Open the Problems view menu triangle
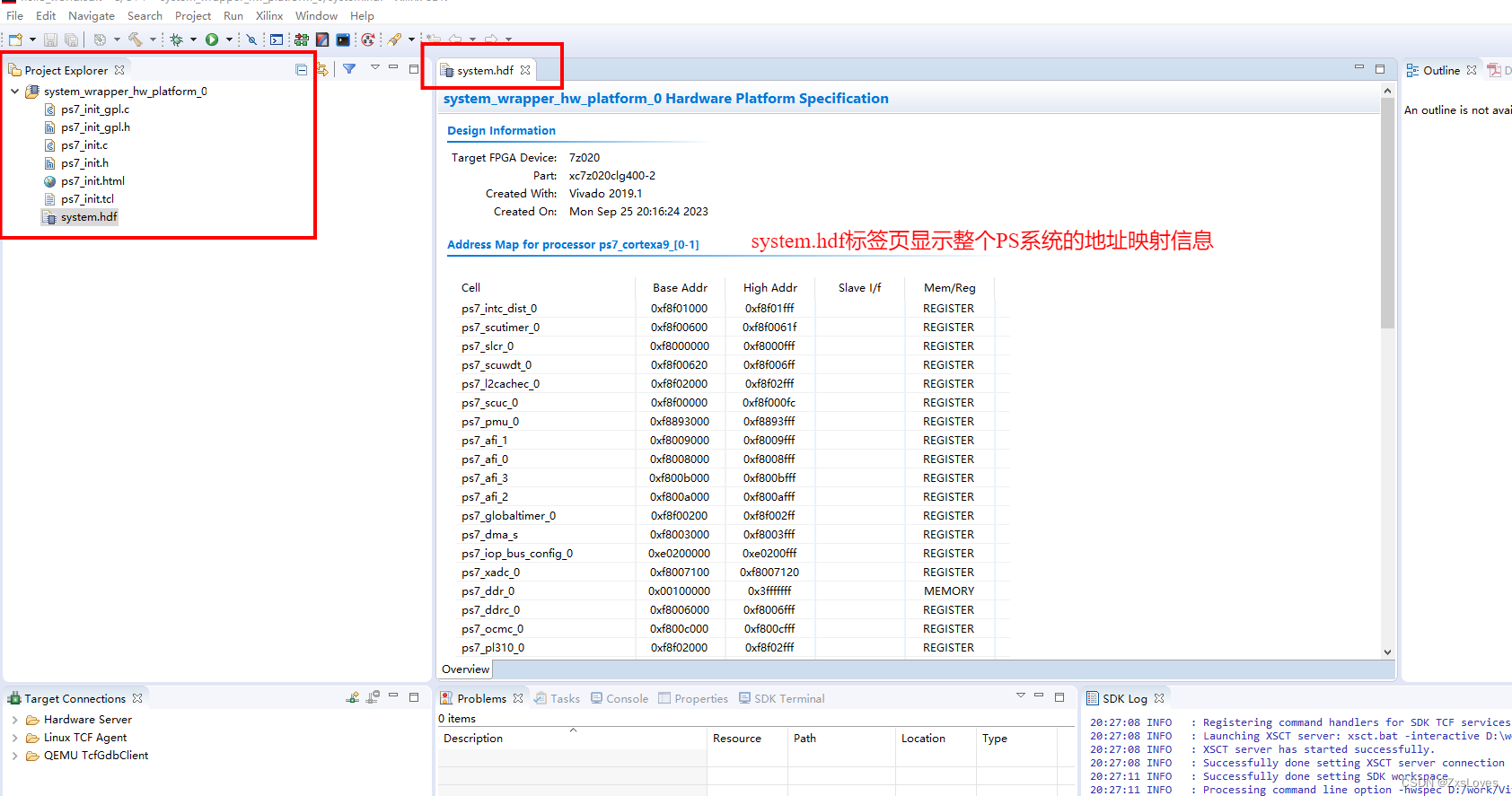This screenshot has height=796, width=1512. [1020, 695]
